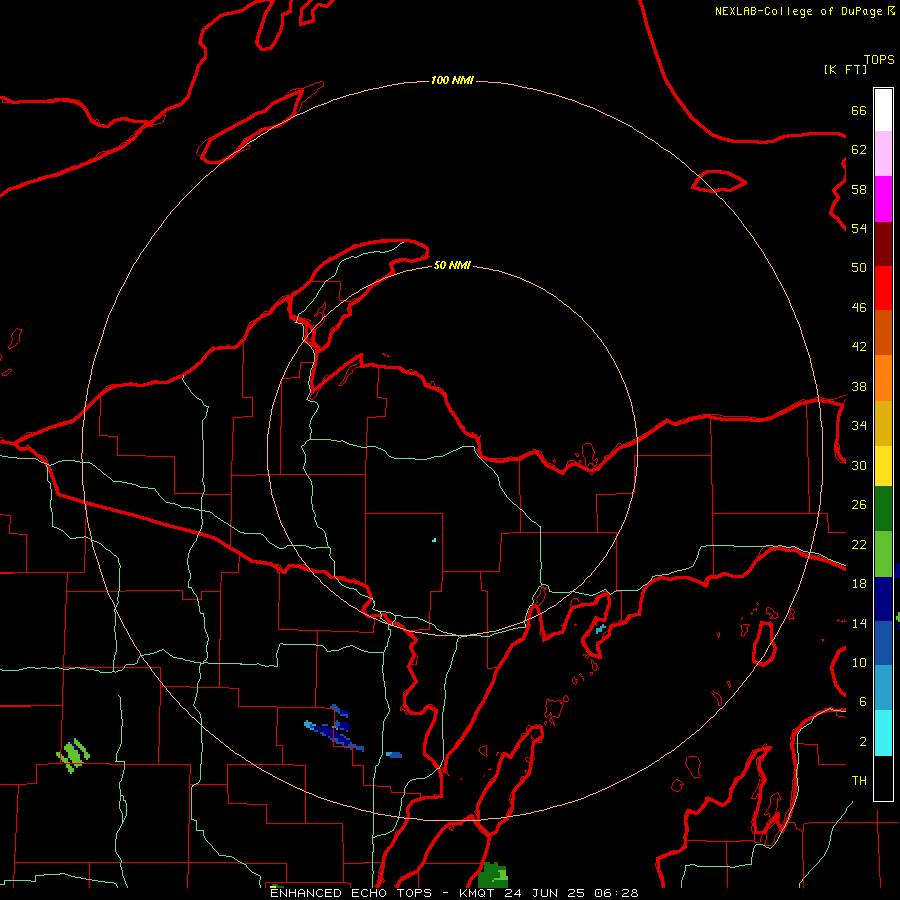The image size is (900, 900).
Task: Click the [K FT] units label
Action: [x=845, y=69]
